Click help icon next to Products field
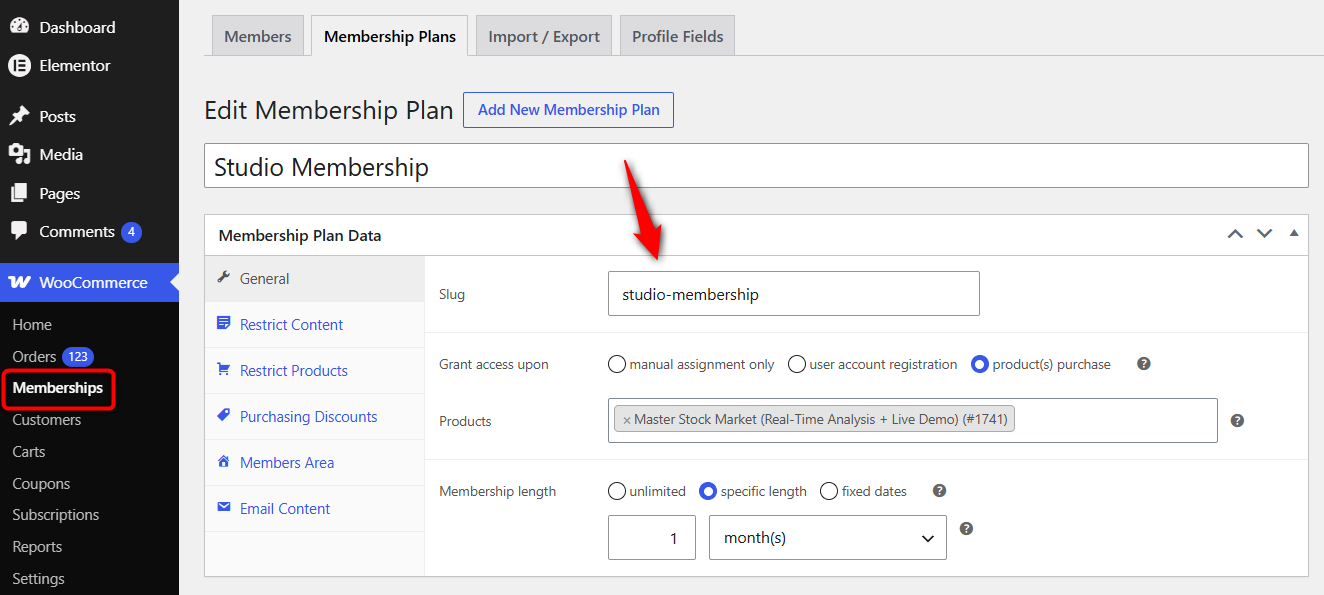Image resolution: width=1324 pixels, height=595 pixels. pyautogui.click(x=1237, y=421)
